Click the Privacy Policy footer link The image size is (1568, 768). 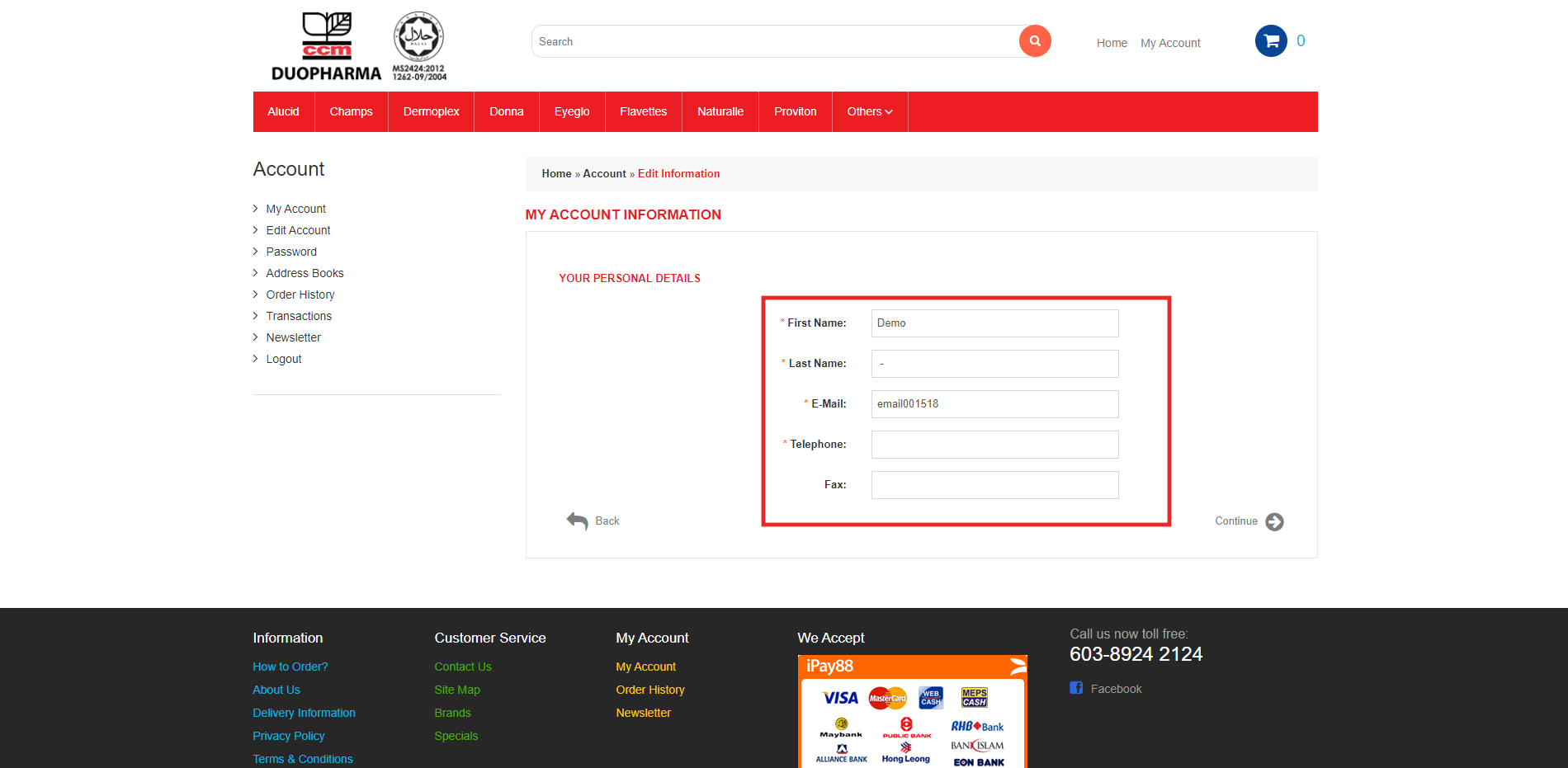[x=288, y=736]
